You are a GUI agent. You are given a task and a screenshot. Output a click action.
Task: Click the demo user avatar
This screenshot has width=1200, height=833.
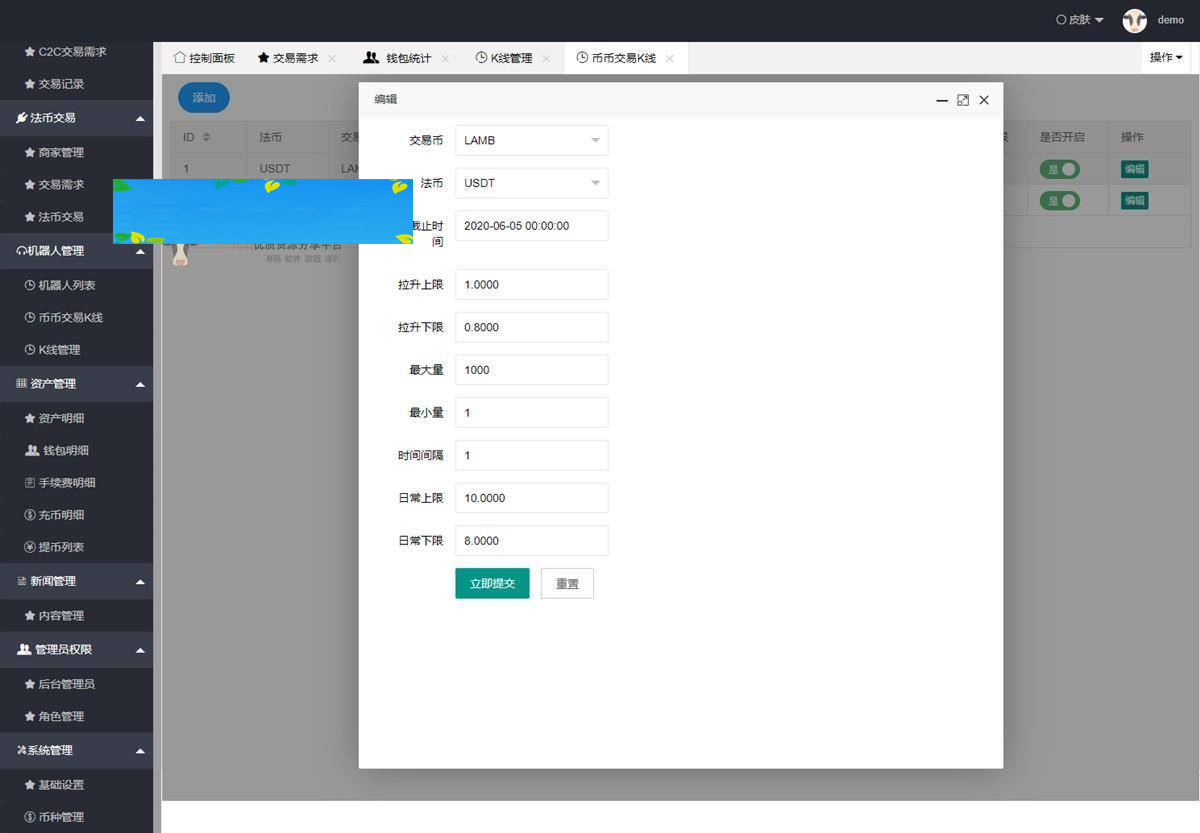pos(1134,20)
